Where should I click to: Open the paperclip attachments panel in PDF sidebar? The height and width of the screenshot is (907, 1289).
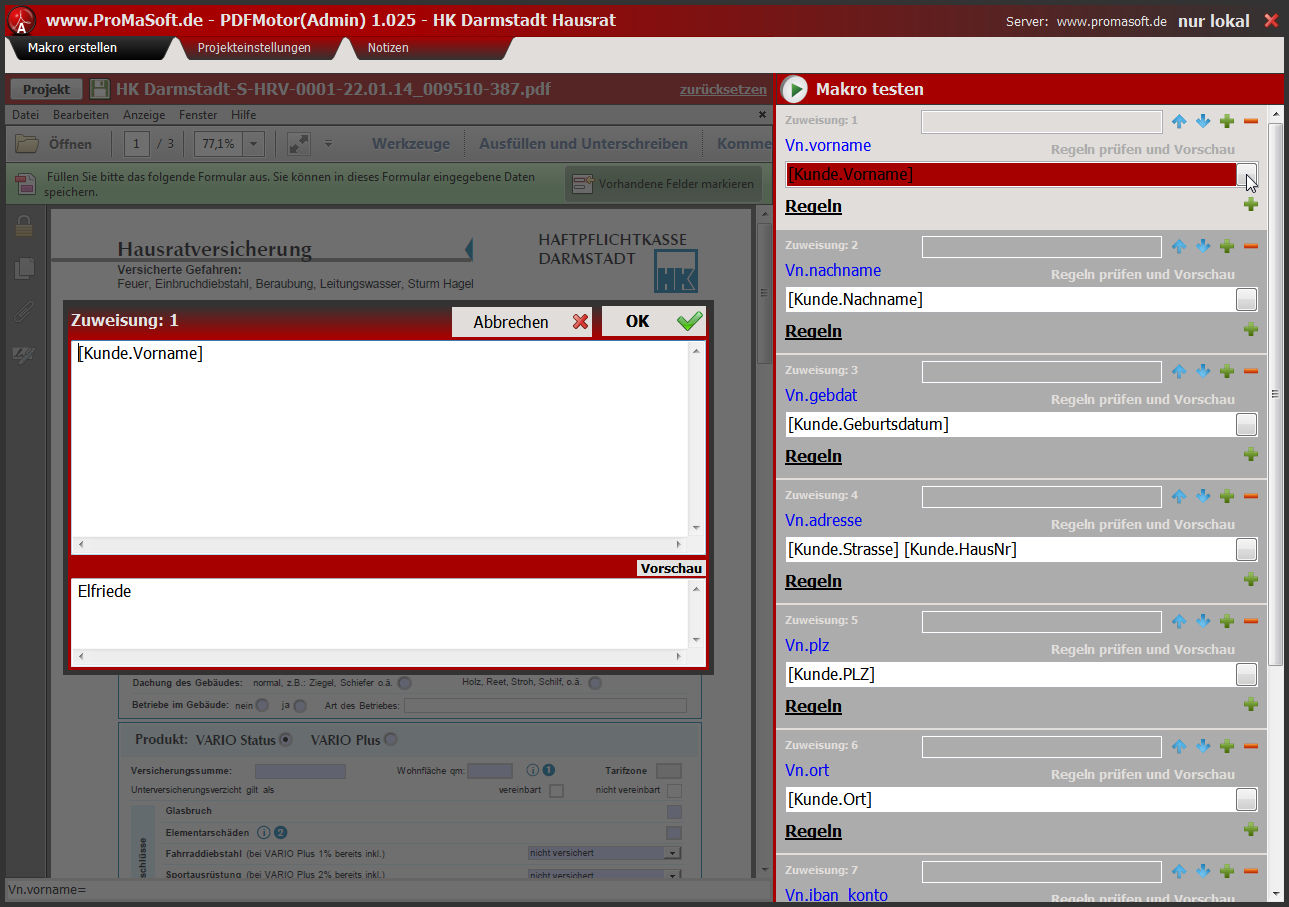25,312
